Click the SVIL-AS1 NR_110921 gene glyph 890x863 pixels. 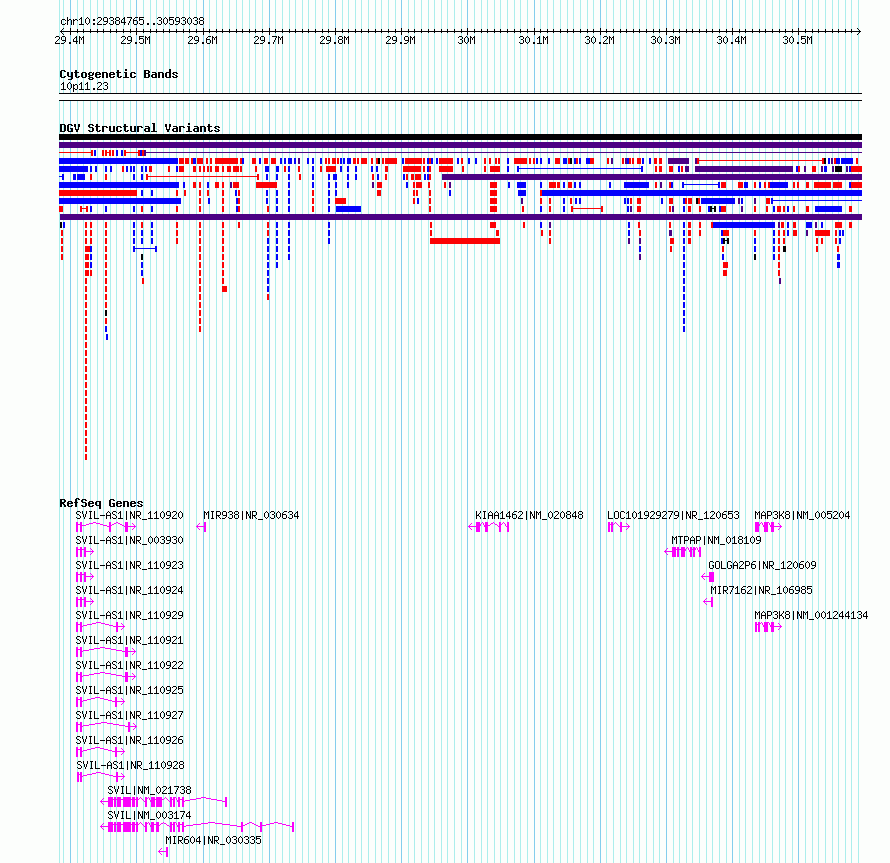pos(106,652)
